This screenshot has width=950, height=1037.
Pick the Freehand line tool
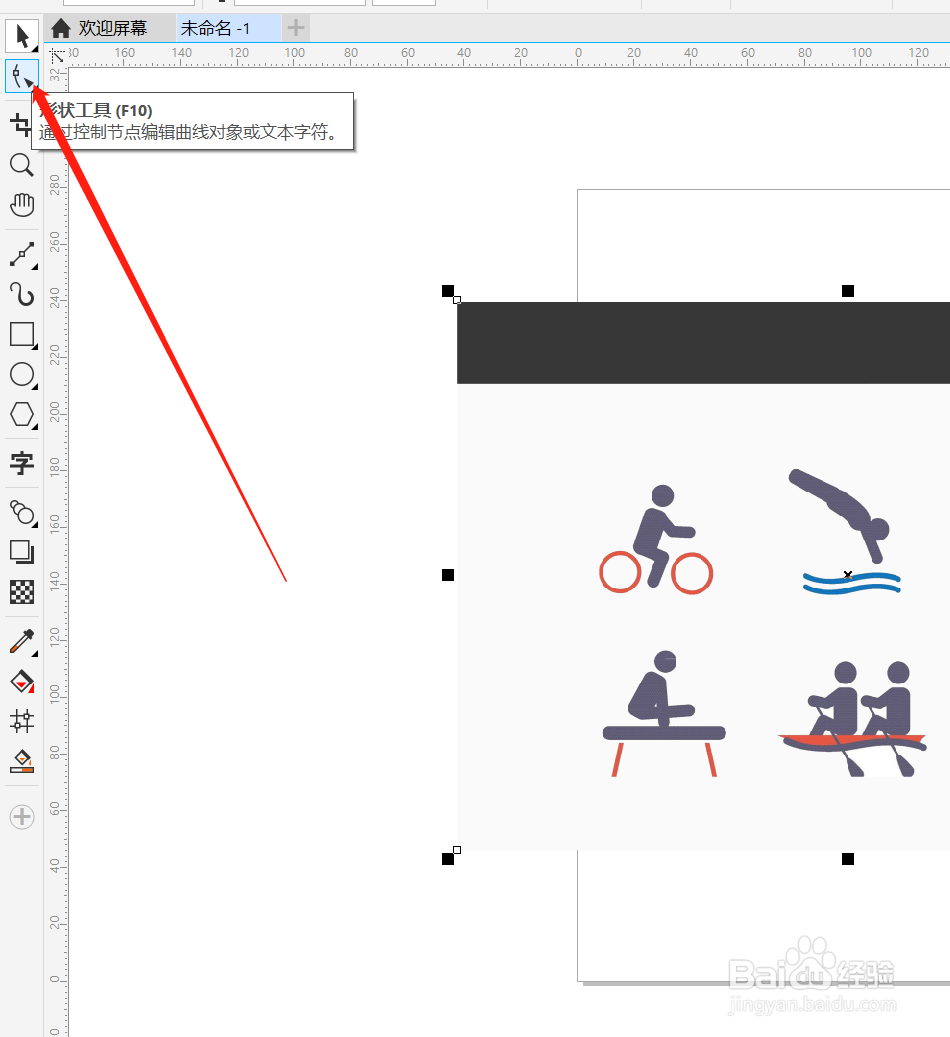22,255
